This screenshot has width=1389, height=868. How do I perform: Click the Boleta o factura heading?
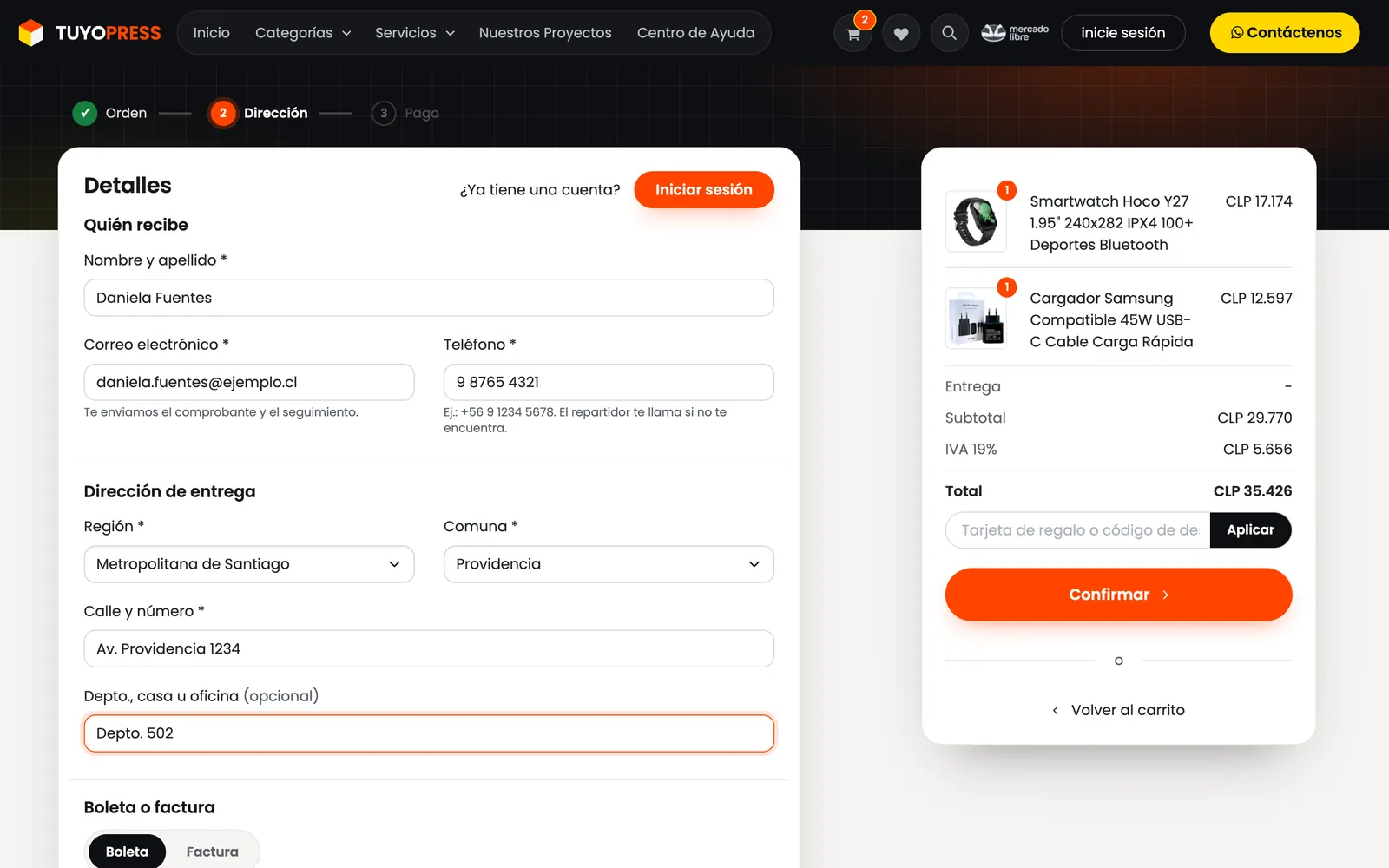149,807
